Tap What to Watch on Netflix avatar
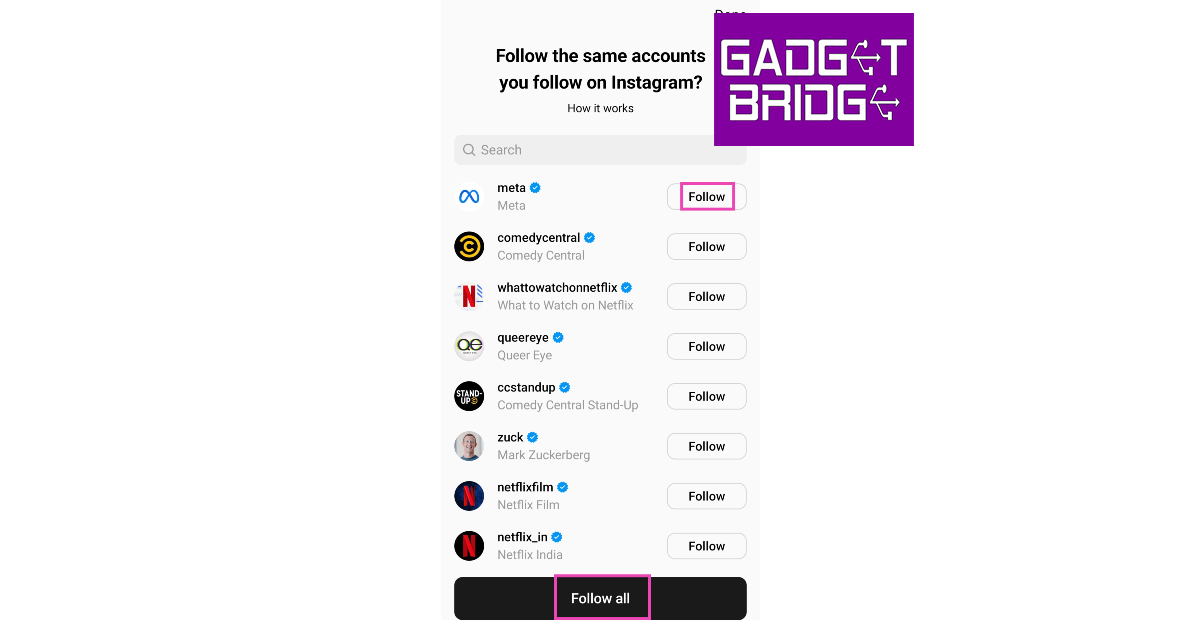The height and width of the screenshot is (628, 1200). pyautogui.click(x=469, y=296)
